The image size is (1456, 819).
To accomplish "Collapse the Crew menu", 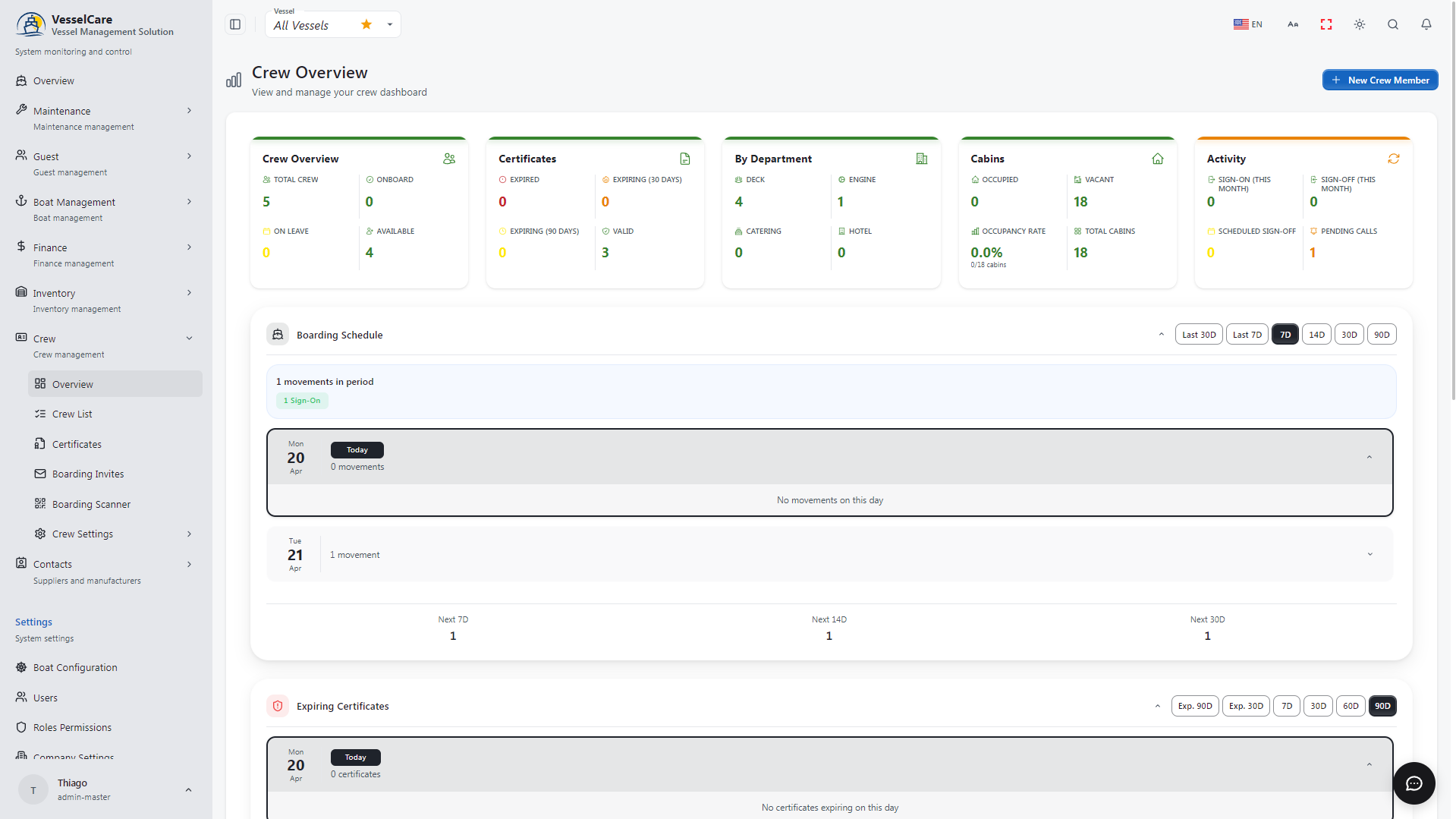I will 106,345.
